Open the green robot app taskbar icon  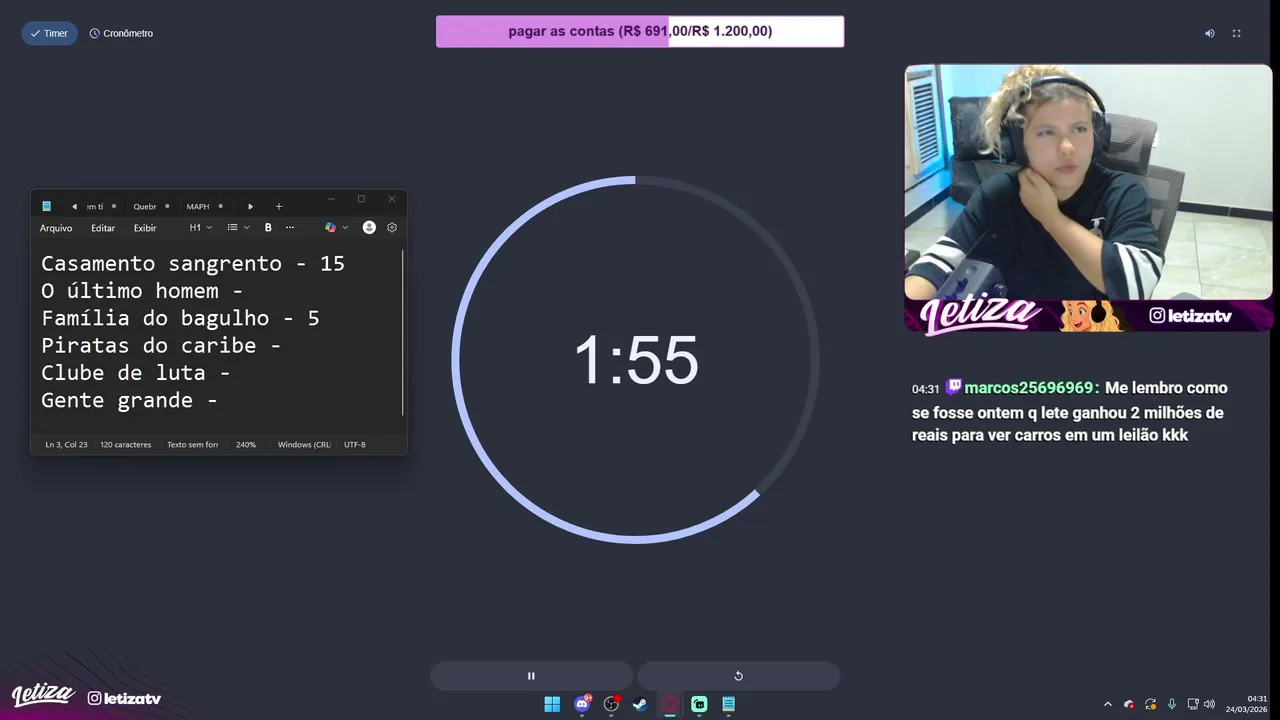coord(699,704)
